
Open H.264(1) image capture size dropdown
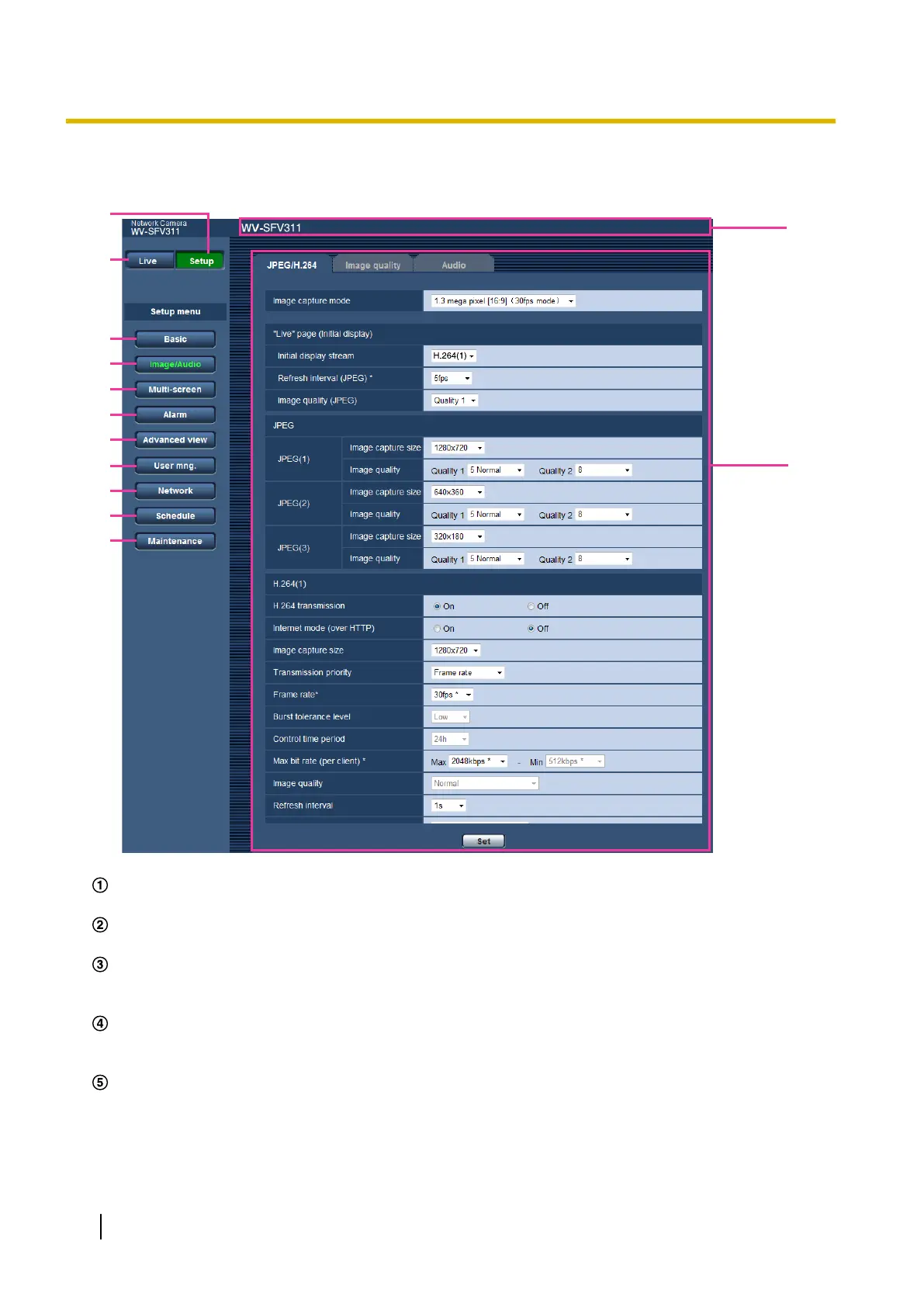pos(456,650)
